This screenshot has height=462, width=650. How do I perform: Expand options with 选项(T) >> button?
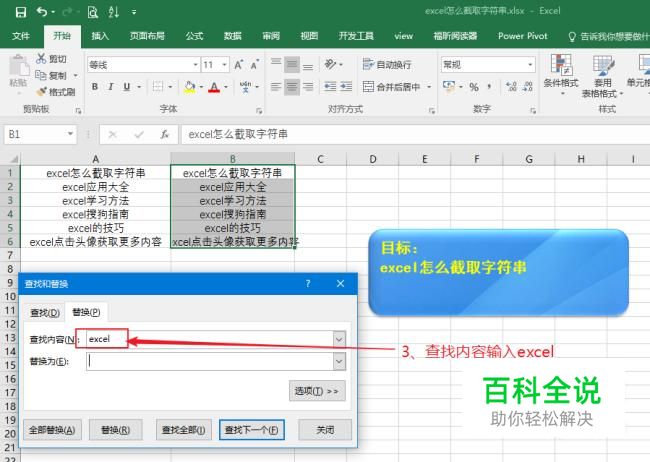pyautogui.click(x=317, y=391)
